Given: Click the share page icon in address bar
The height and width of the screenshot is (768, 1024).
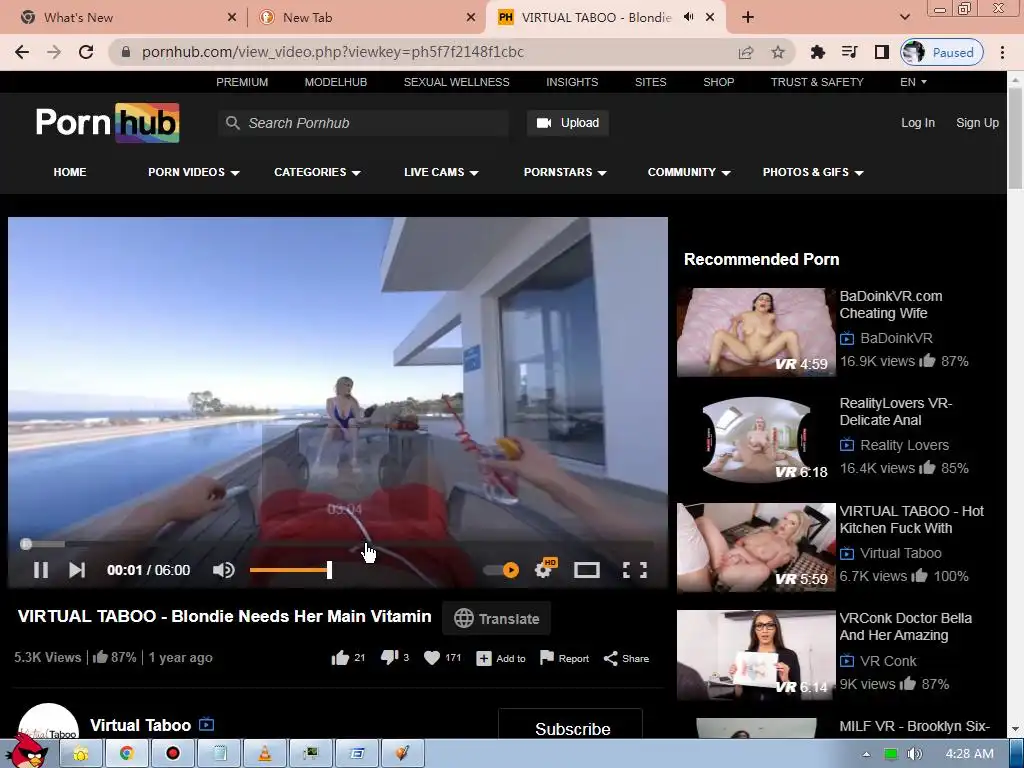Looking at the screenshot, I should point(745,52).
